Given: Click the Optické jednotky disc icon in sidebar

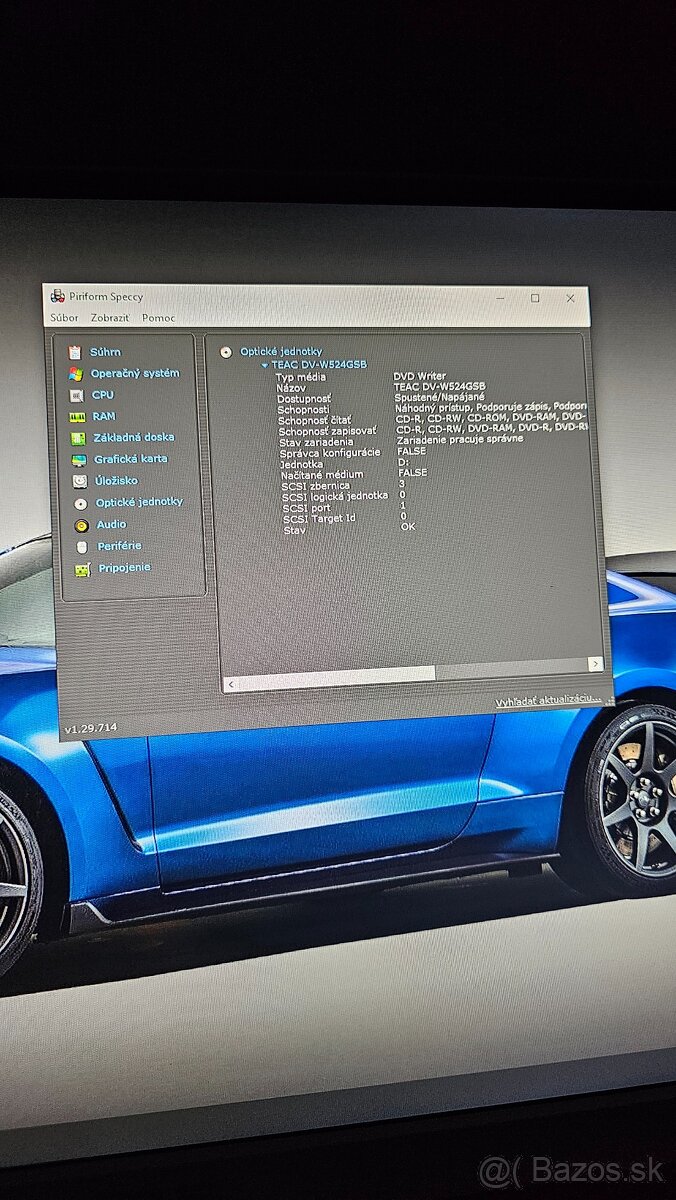Looking at the screenshot, I should pyautogui.click(x=80, y=503).
